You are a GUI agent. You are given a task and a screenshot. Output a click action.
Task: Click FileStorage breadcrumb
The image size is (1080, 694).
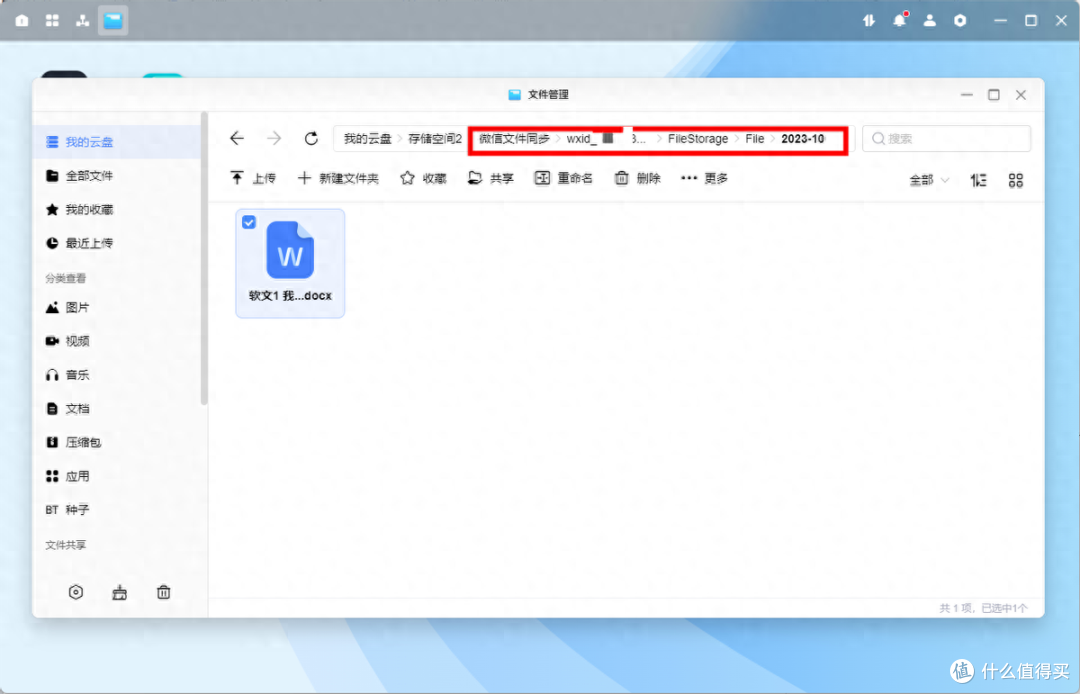[698, 138]
